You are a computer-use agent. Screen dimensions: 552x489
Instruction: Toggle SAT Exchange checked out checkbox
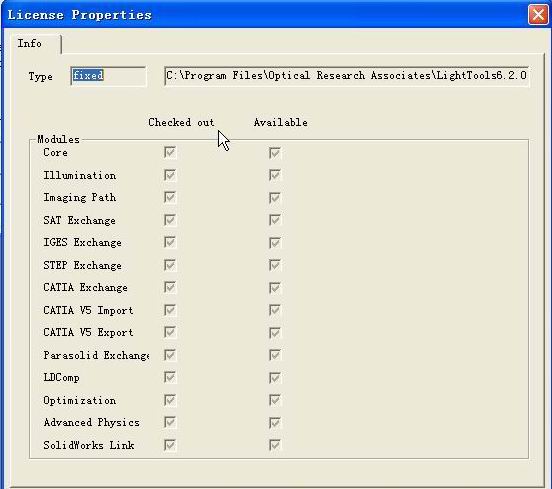[x=170, y=220]
